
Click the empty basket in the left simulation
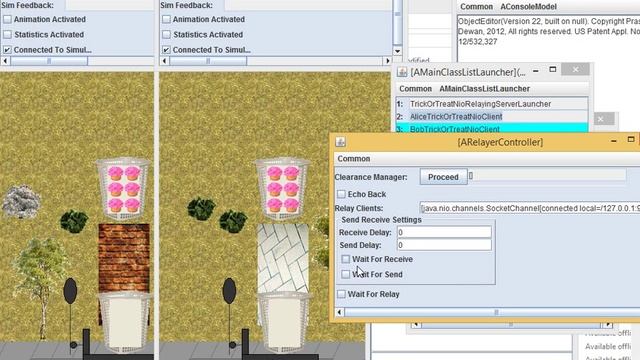coord(124,322)
